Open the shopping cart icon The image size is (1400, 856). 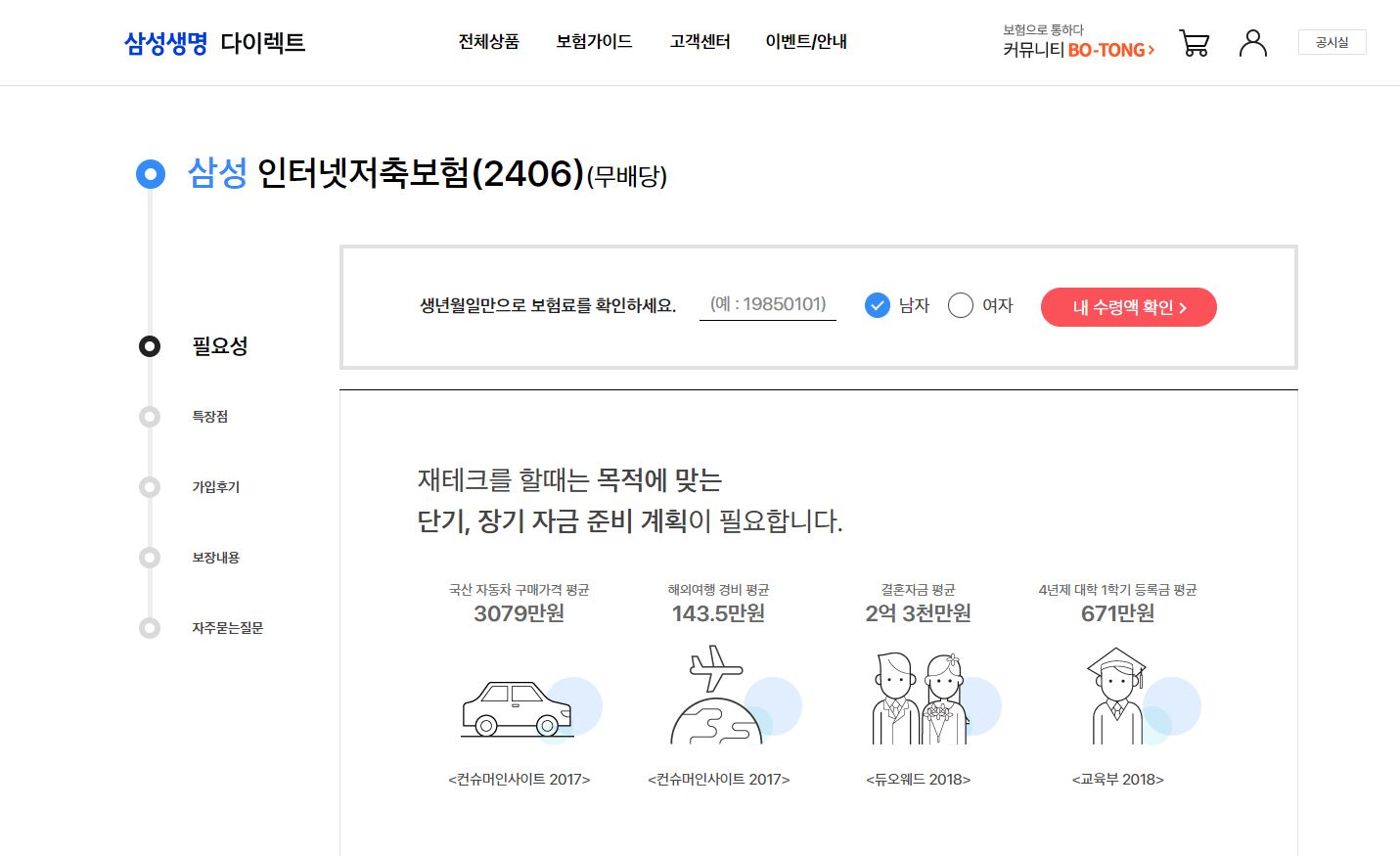coord(1195,43)
